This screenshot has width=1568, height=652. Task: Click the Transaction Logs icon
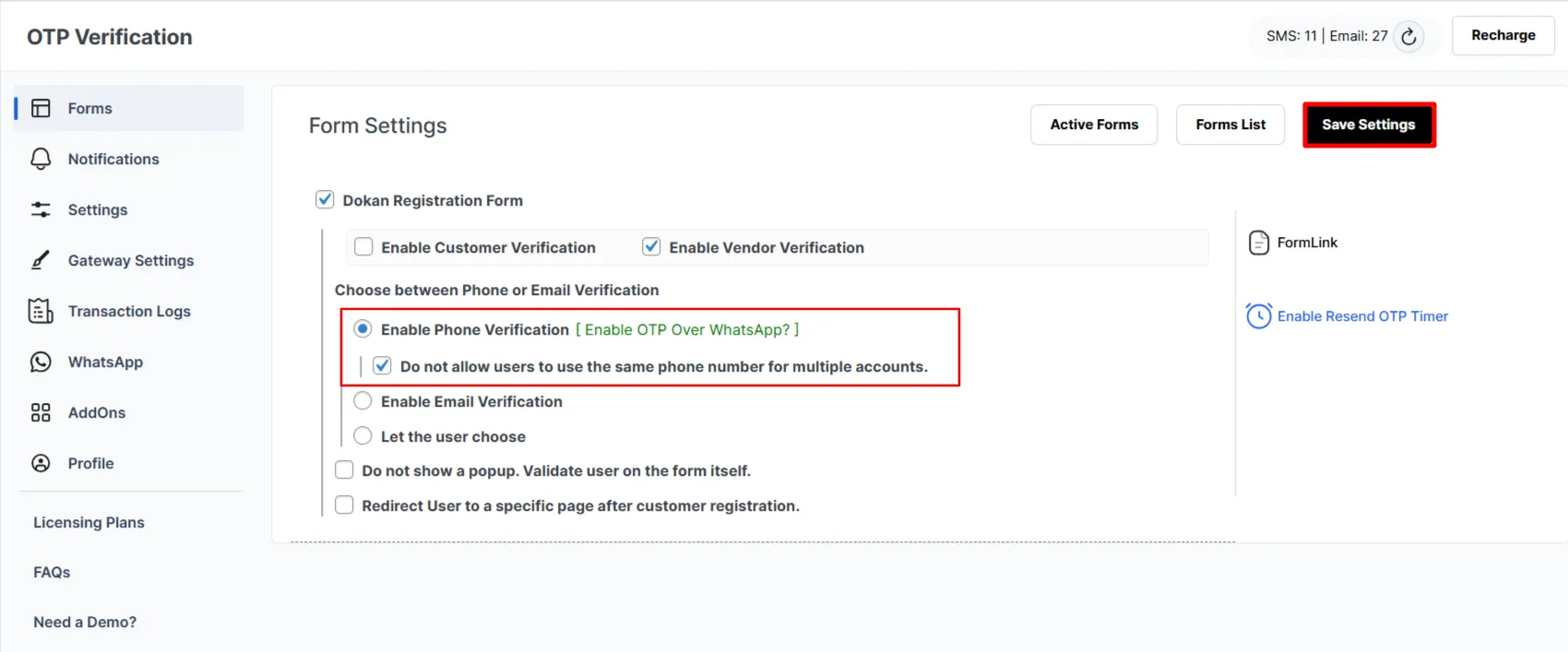tap(41, 311)
